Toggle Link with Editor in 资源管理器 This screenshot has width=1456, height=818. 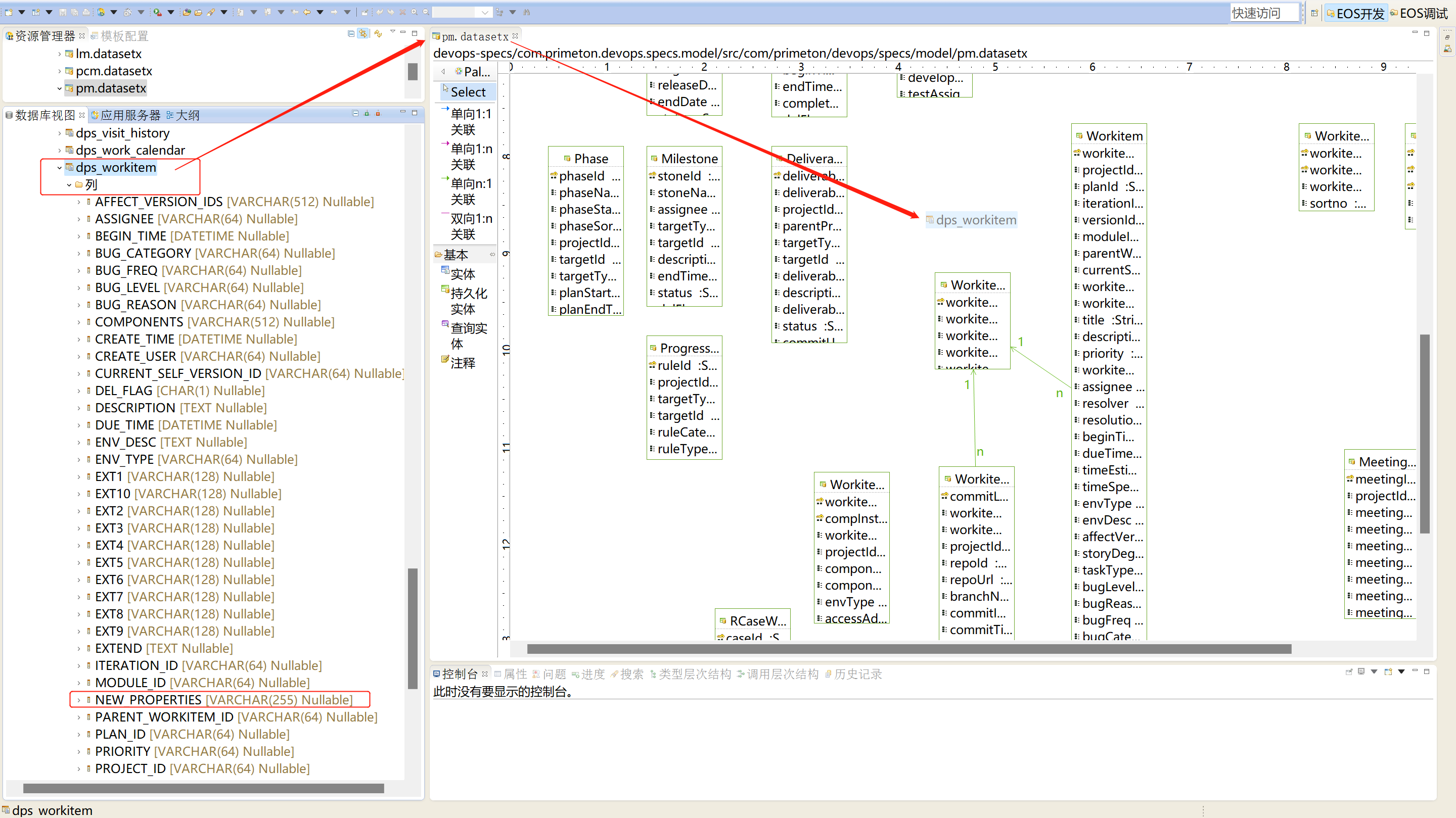363,34
